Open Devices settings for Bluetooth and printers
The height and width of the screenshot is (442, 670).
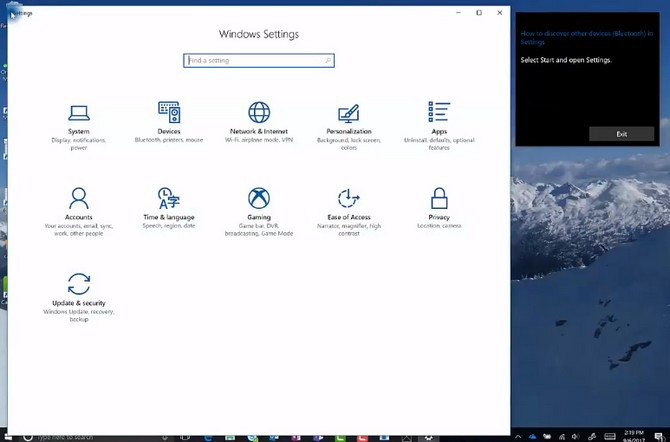pyautogui.click(x=169, y=118)
